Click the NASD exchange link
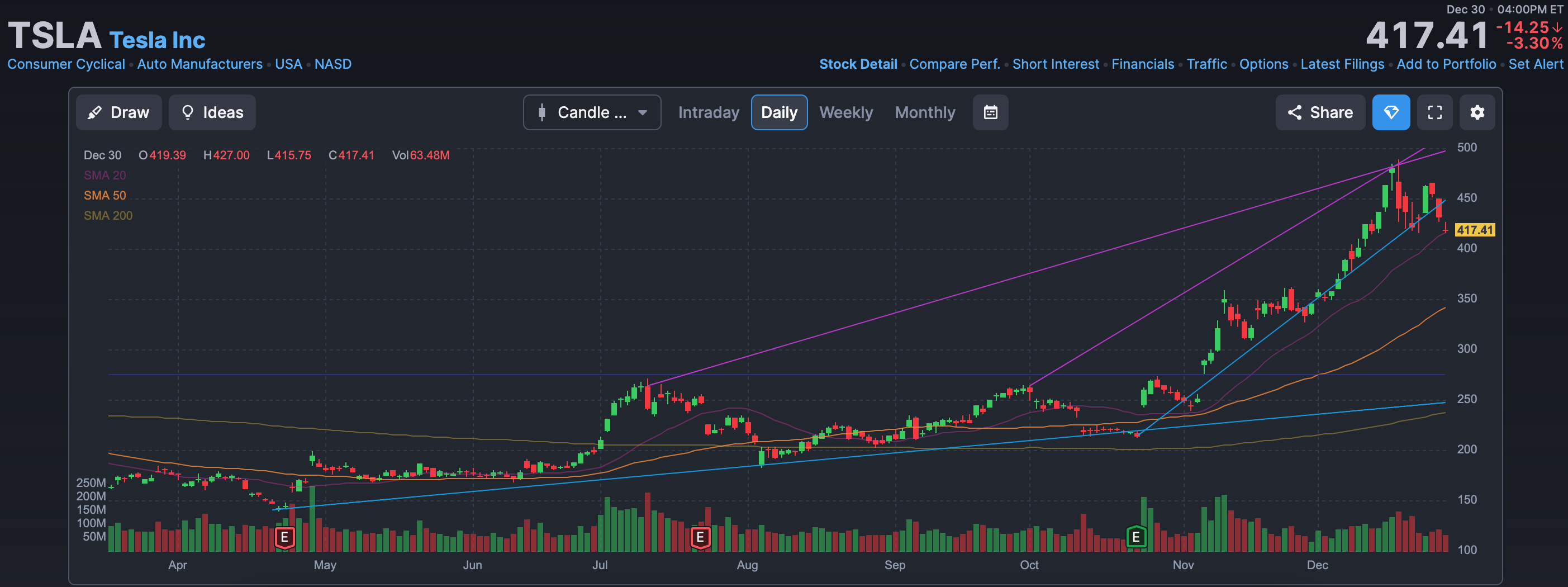Screen dimensions: 1568x587 333,64
